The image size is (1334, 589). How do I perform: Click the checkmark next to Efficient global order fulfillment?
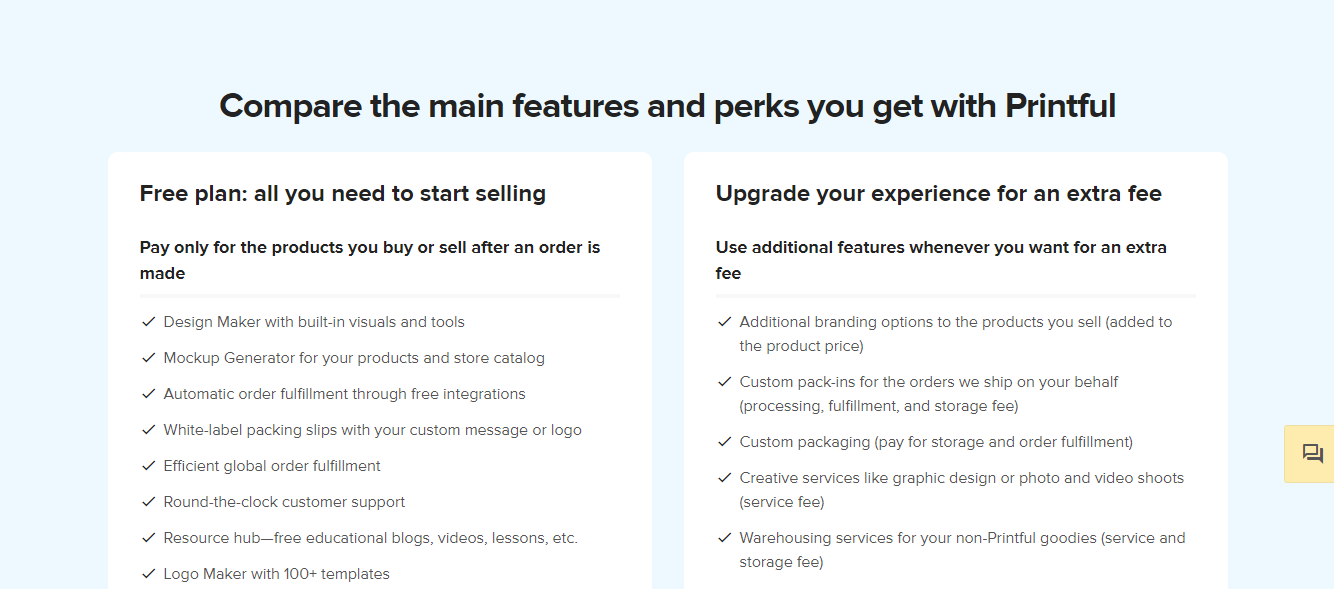pyautogui.click(x=147, y=465)
